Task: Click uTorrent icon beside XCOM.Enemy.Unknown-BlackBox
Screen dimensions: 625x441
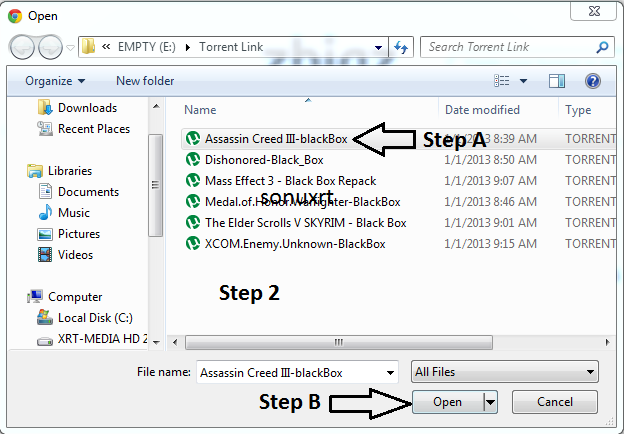Action: [x=193, y=244]
